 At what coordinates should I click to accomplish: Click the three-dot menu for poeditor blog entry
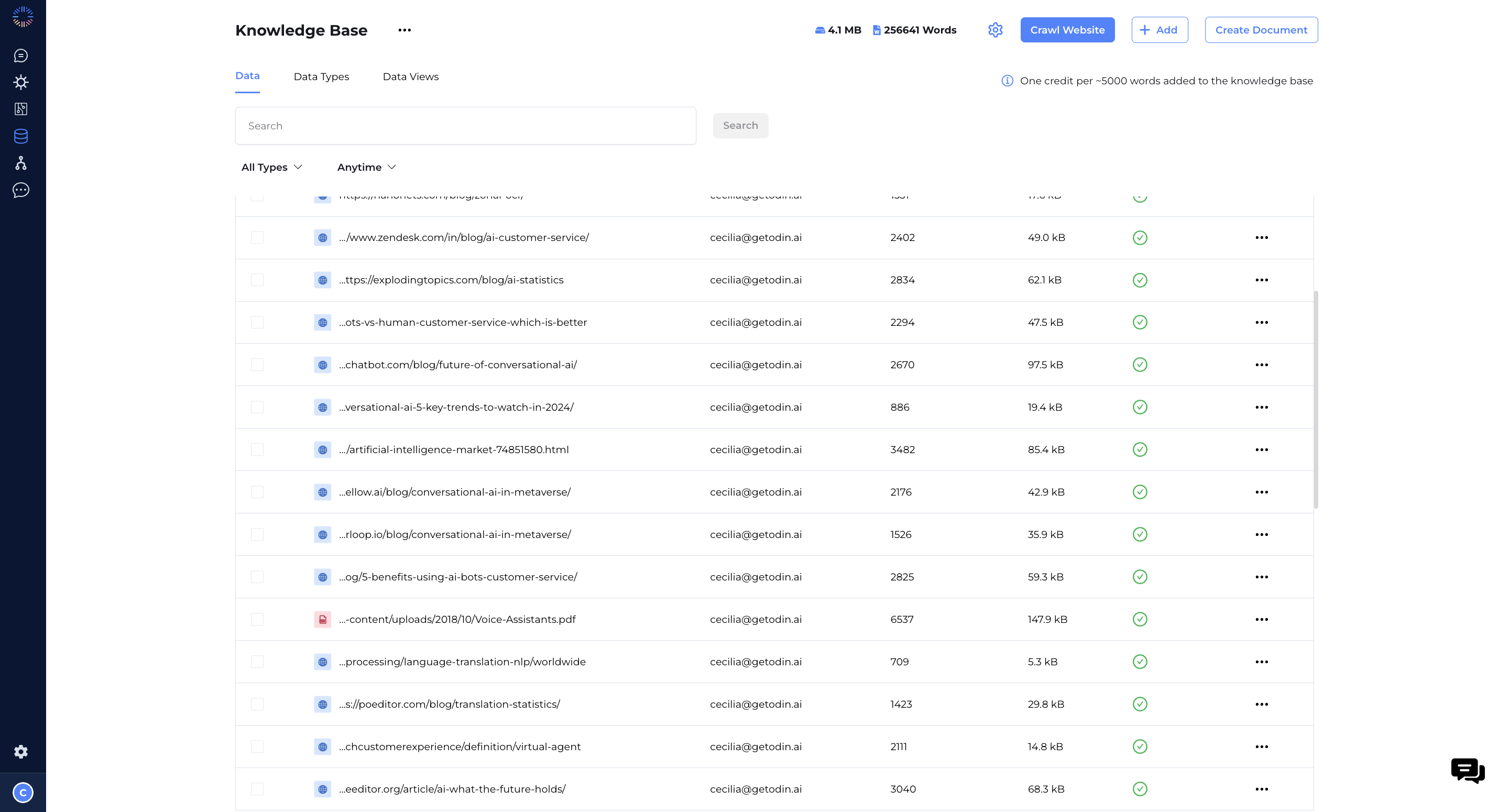pos(1261,704)
